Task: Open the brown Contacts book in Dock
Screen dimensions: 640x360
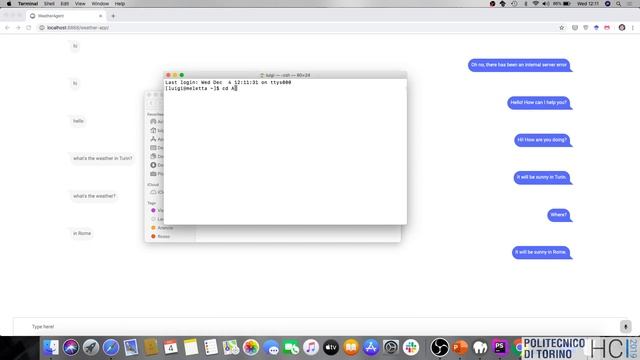Action: (151, 347)
